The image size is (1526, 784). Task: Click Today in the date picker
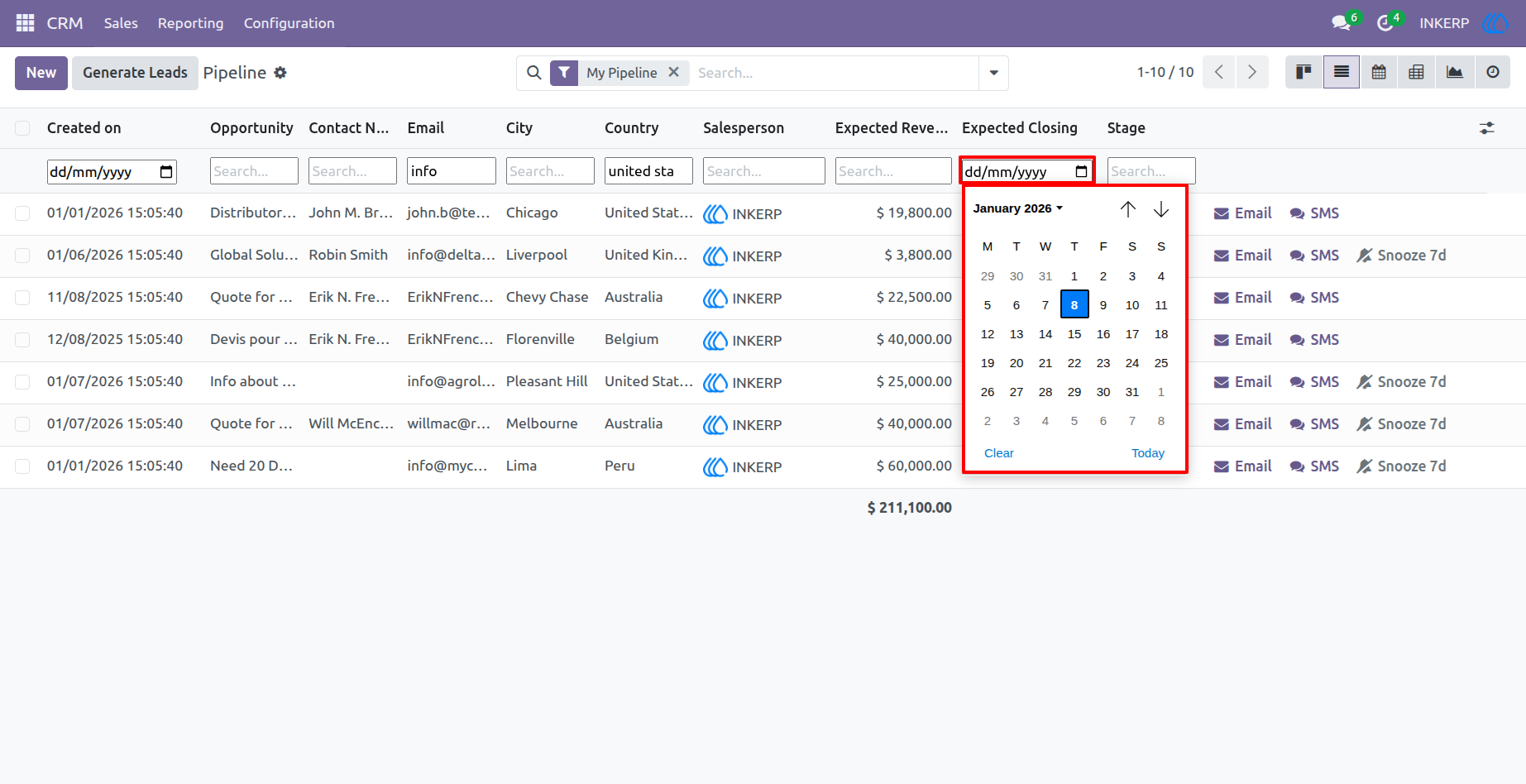[1148, 453]
